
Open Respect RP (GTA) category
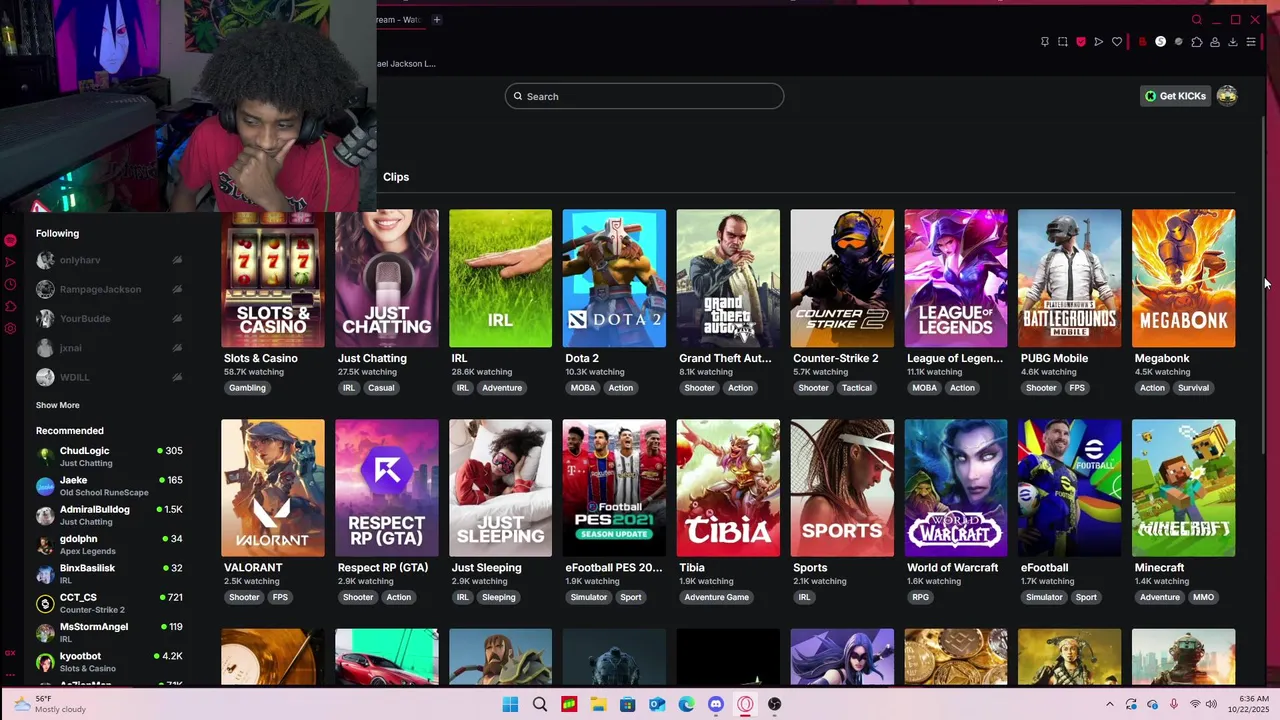point(387,488)
